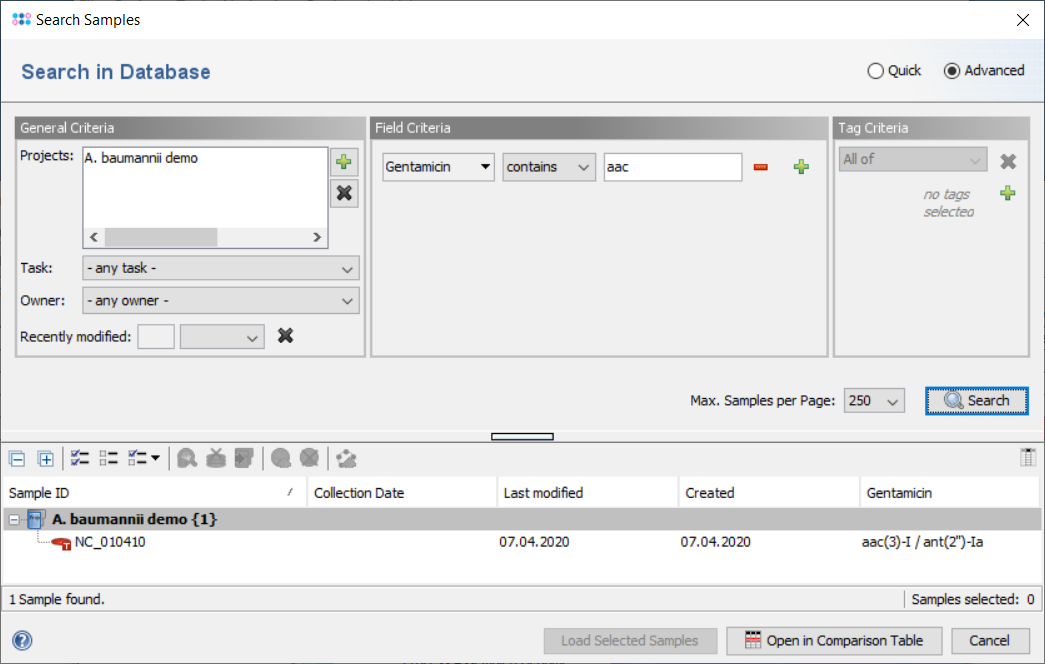This screenshot has width=1045, height=664.
Task: Click the check all samples icon
Action: point(81,459)
